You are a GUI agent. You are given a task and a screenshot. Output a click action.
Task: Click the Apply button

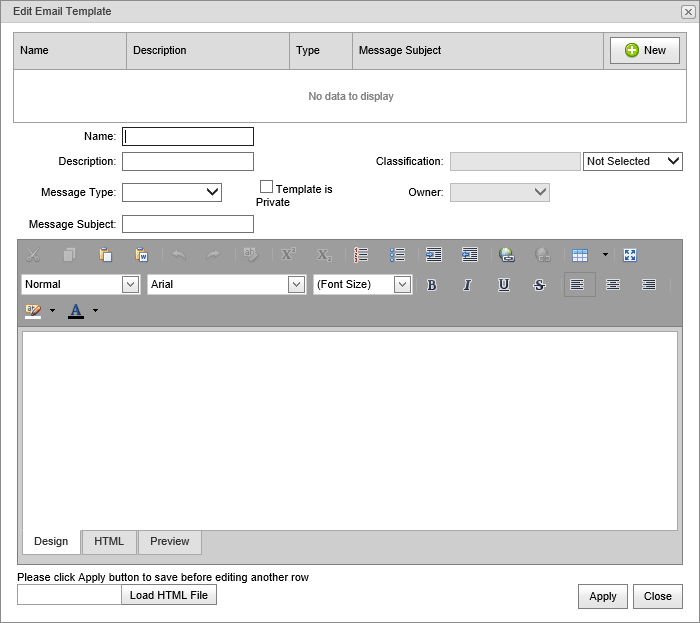tap(603, 596)
